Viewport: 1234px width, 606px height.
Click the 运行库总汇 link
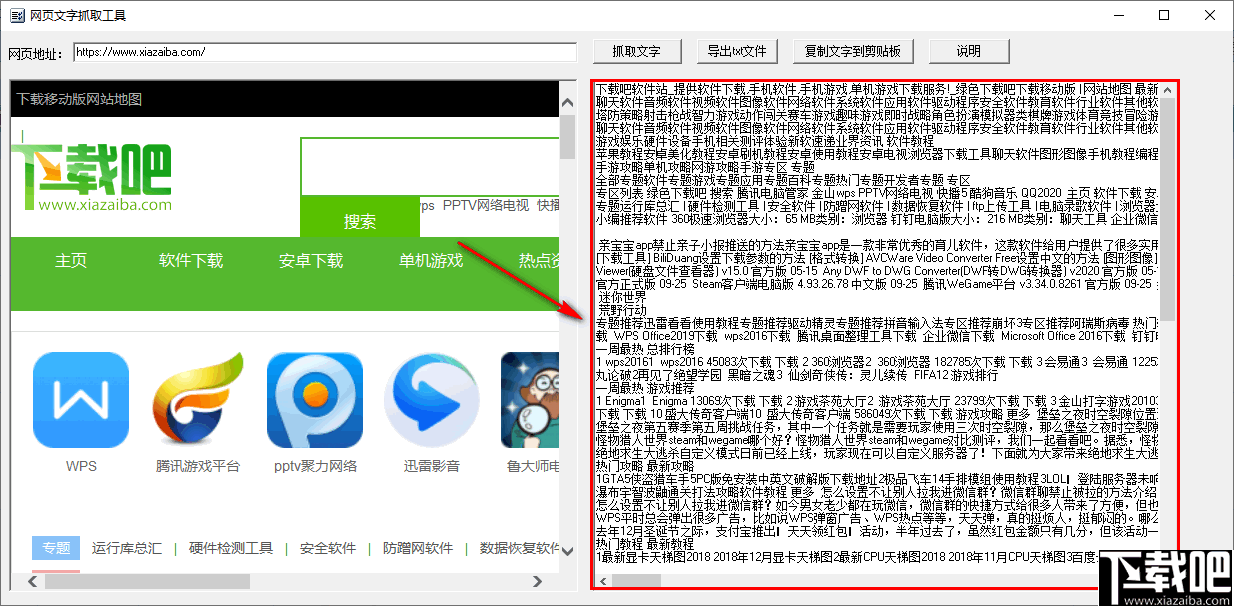click(127, 548)
